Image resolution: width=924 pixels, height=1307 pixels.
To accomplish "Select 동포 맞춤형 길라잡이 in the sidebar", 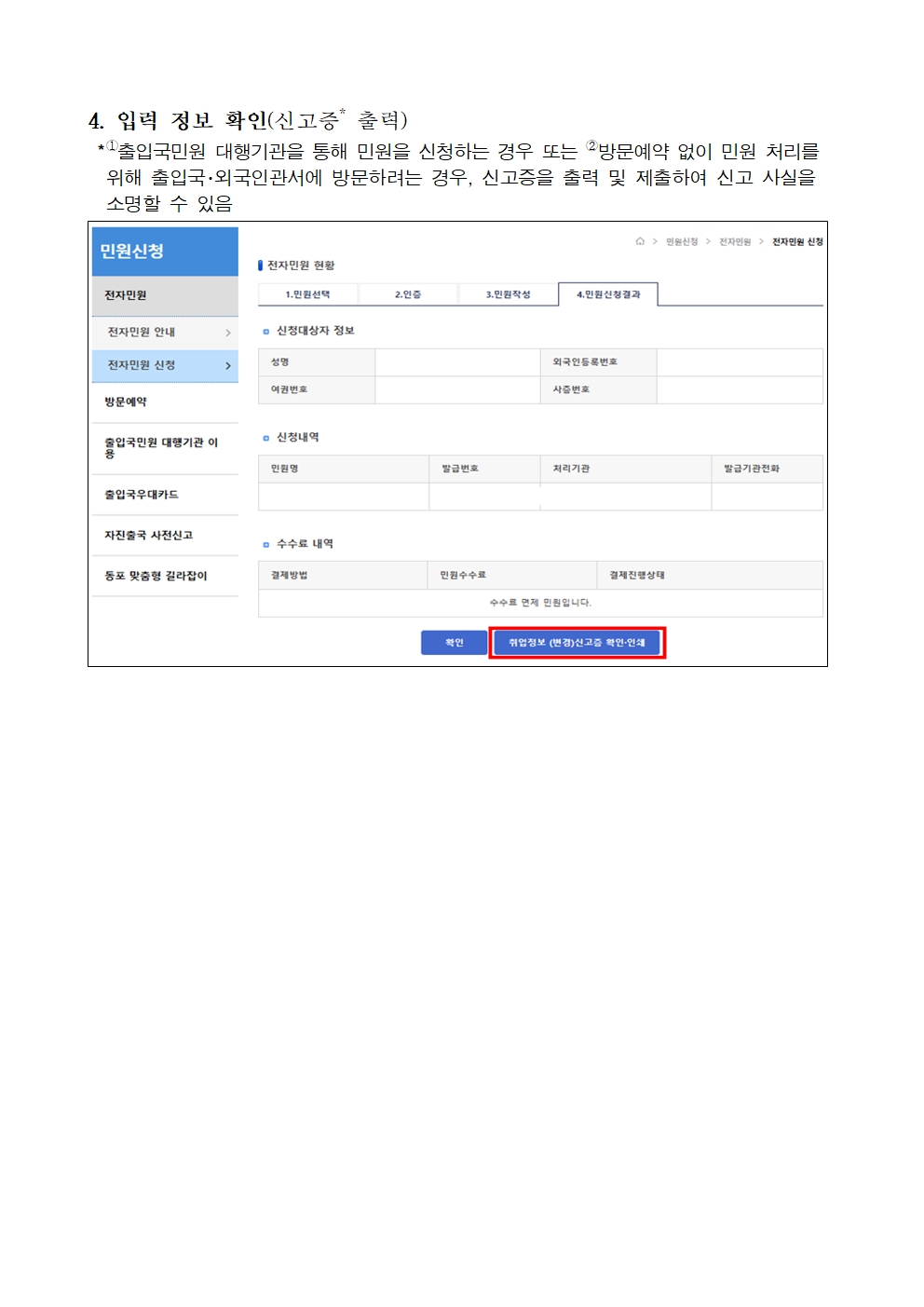I will tap(156, 577).
